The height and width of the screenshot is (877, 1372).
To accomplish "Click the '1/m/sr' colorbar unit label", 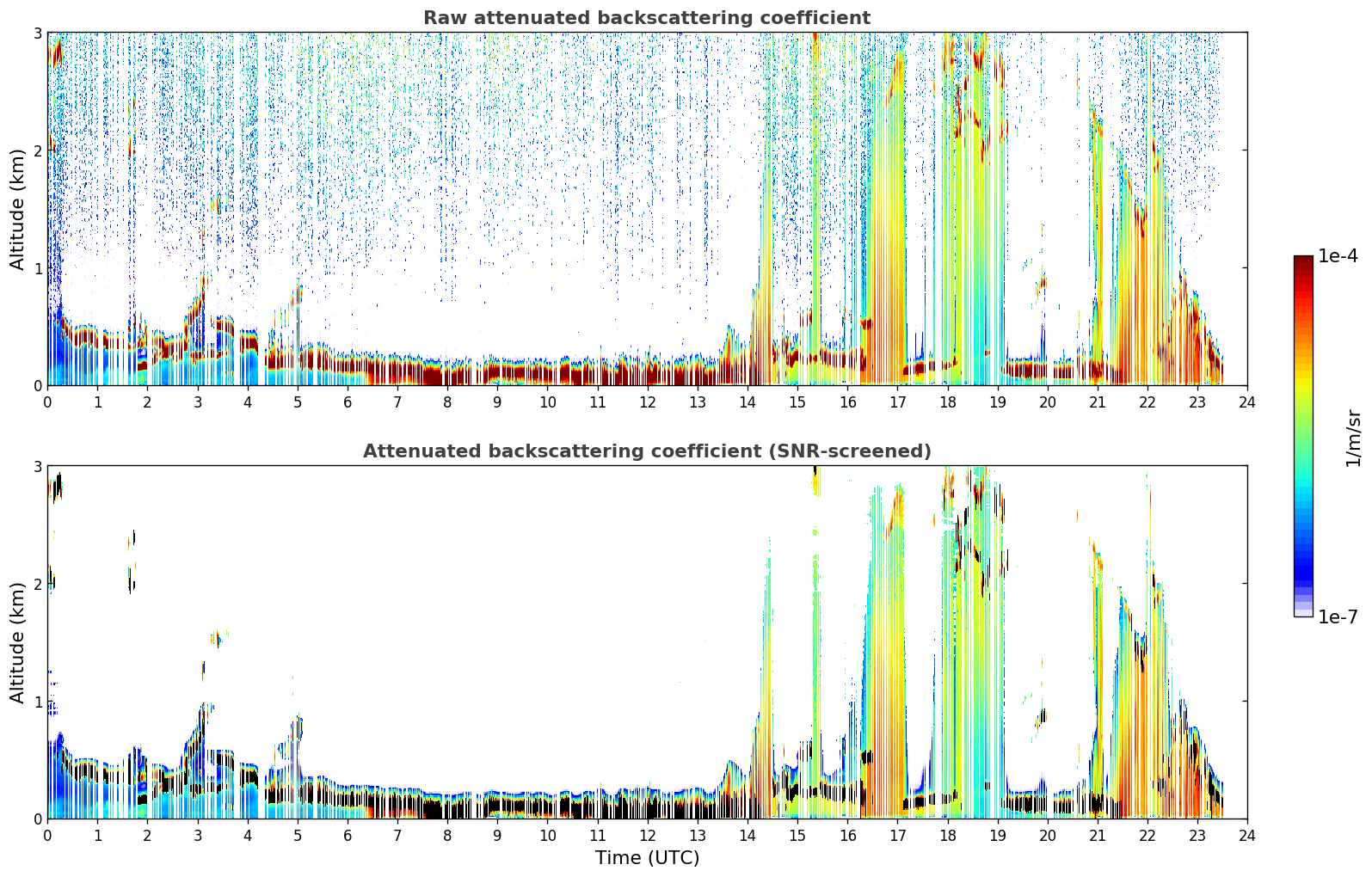I will [x=1353, y=438].
